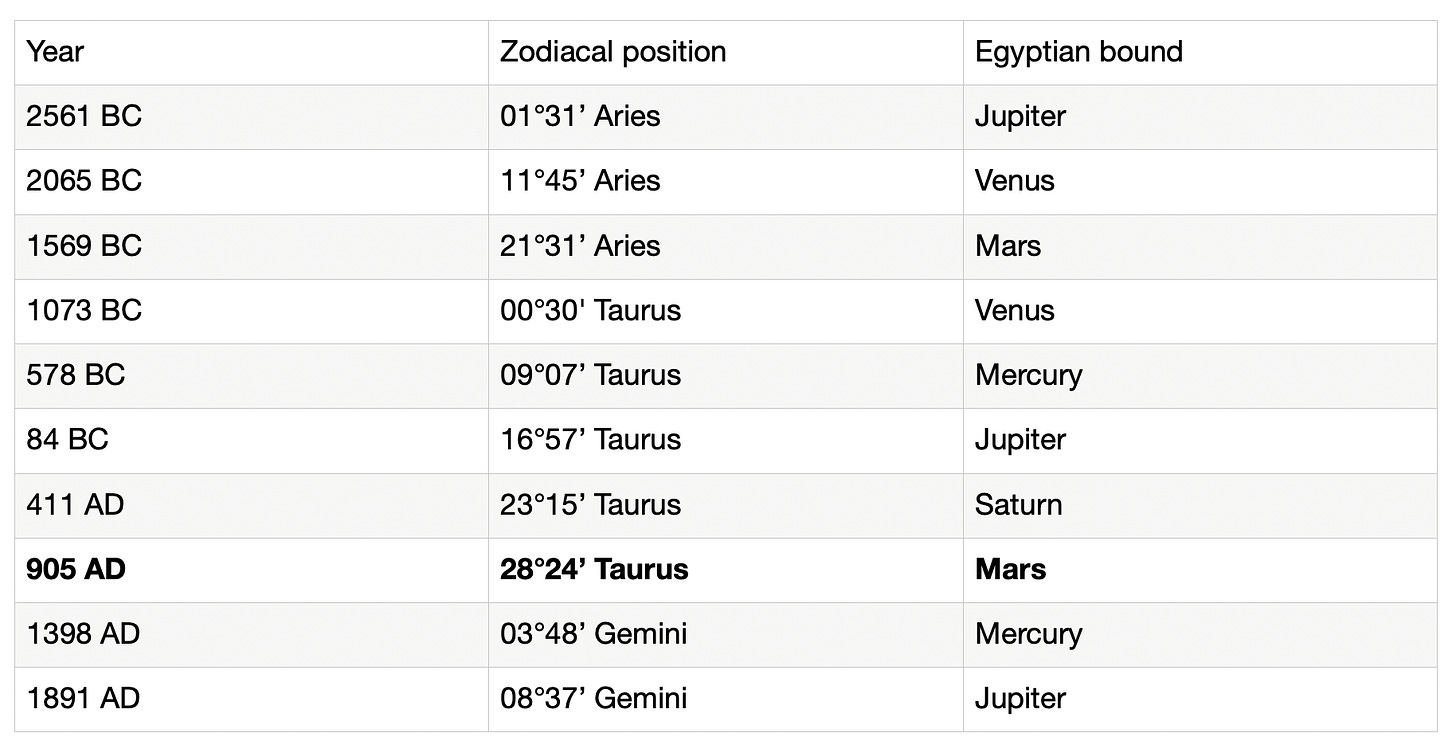Select the Saturn bound cell
The height and width of the screenshot is (749, 1456).
[x=1201, y=506]
